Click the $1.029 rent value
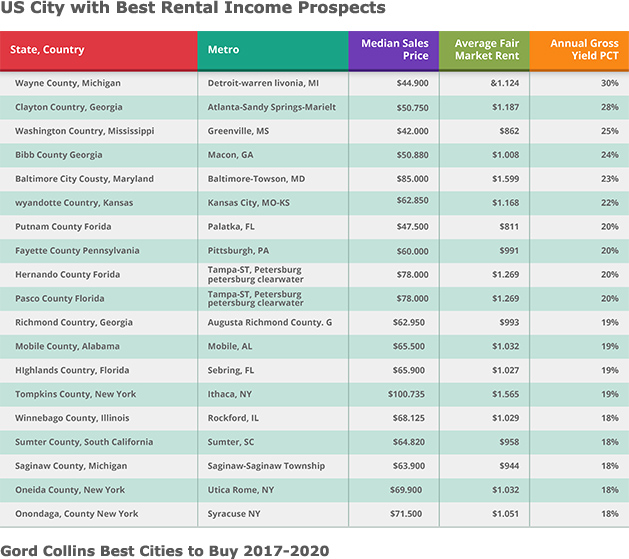The height and width of the screenshot is (559, 629). pyautogui.click(x=505, y=418)
